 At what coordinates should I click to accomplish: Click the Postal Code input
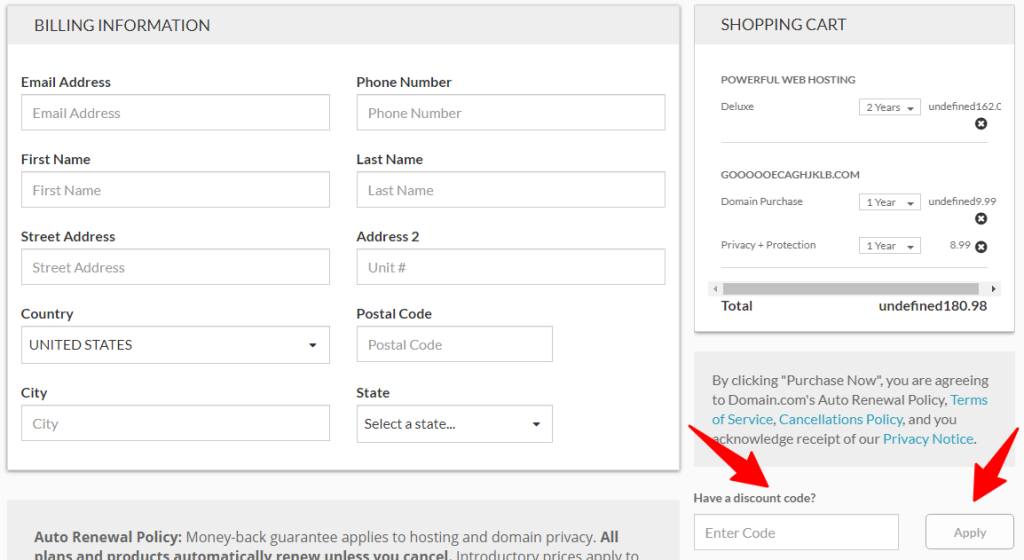pyautogui.click(x=454, y=345)
